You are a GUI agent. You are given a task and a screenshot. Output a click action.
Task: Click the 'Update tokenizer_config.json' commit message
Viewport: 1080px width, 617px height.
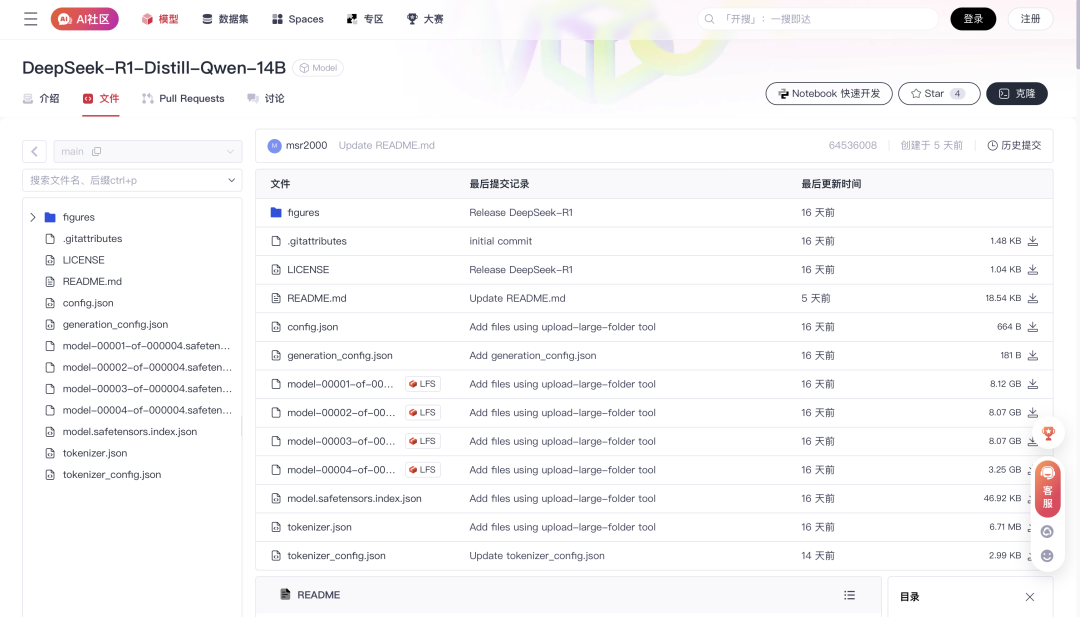pyautogui.click(x=537, y=556)
